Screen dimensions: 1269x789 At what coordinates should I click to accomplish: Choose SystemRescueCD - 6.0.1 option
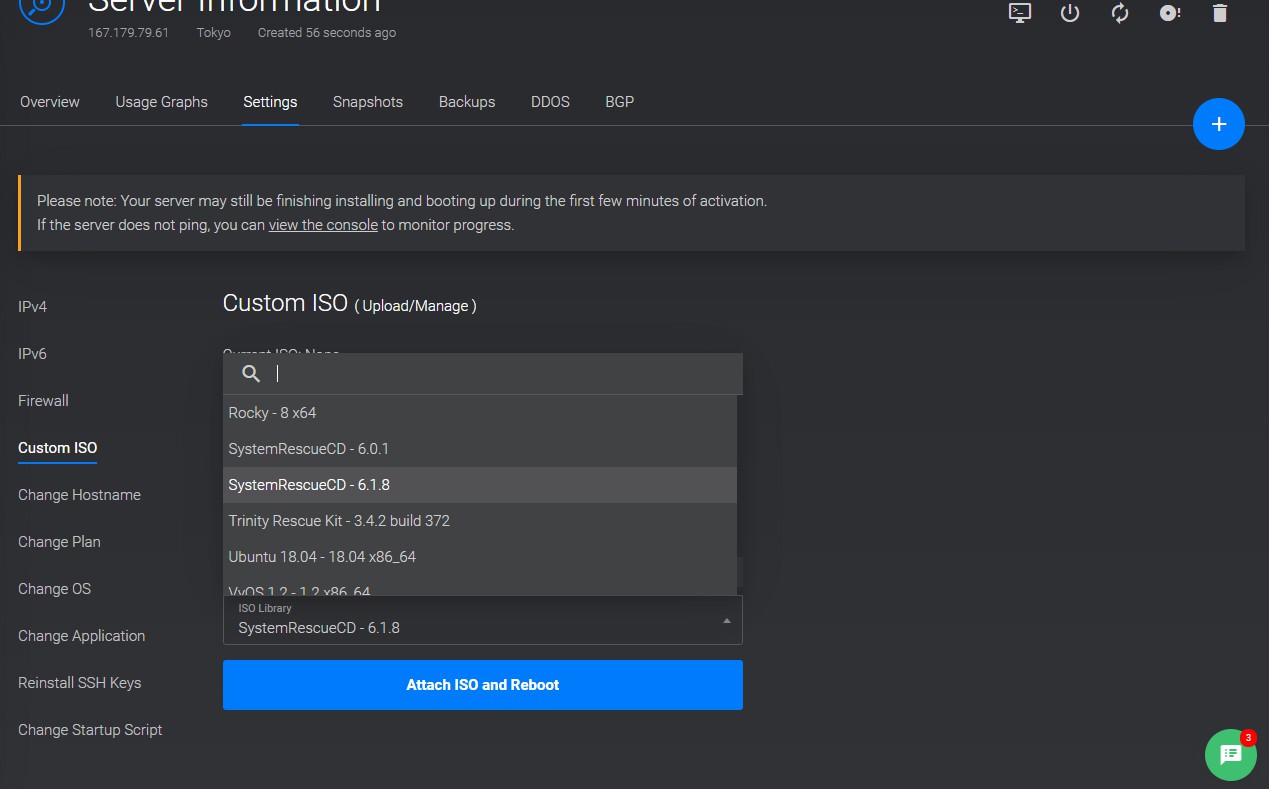[480, 449]
